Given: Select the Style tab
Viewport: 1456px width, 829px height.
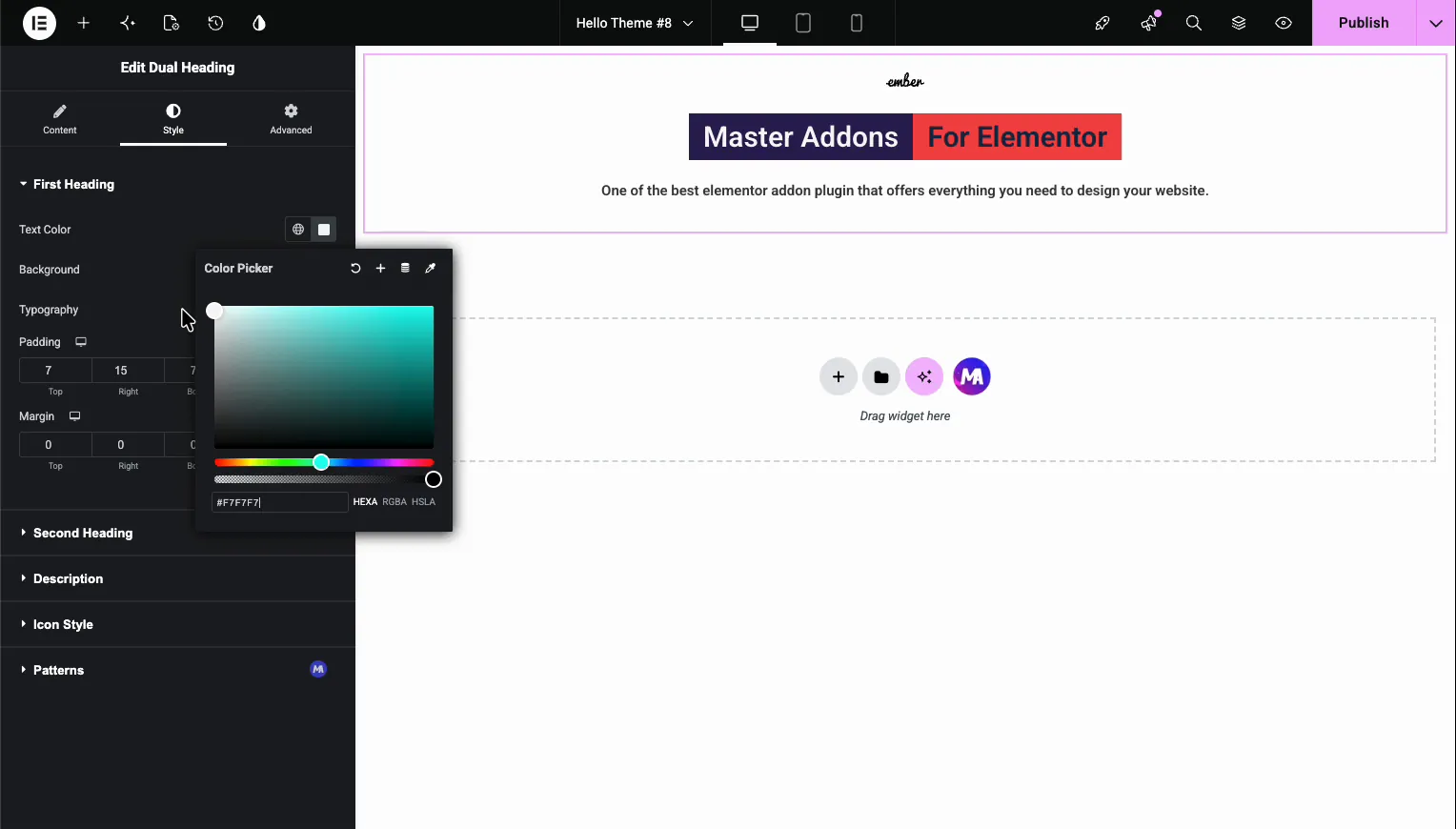Looking at the screenshot, I should pyautogui.click(x=173, y=119).
